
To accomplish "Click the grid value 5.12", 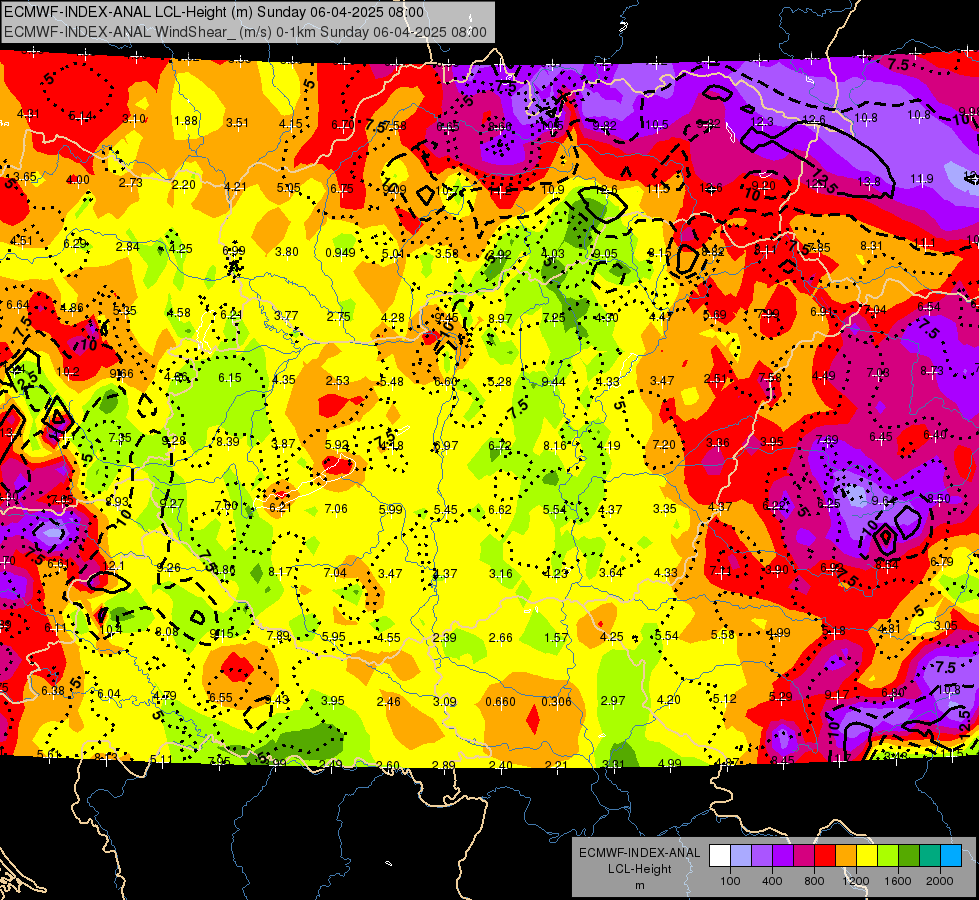I will point(725,698).
